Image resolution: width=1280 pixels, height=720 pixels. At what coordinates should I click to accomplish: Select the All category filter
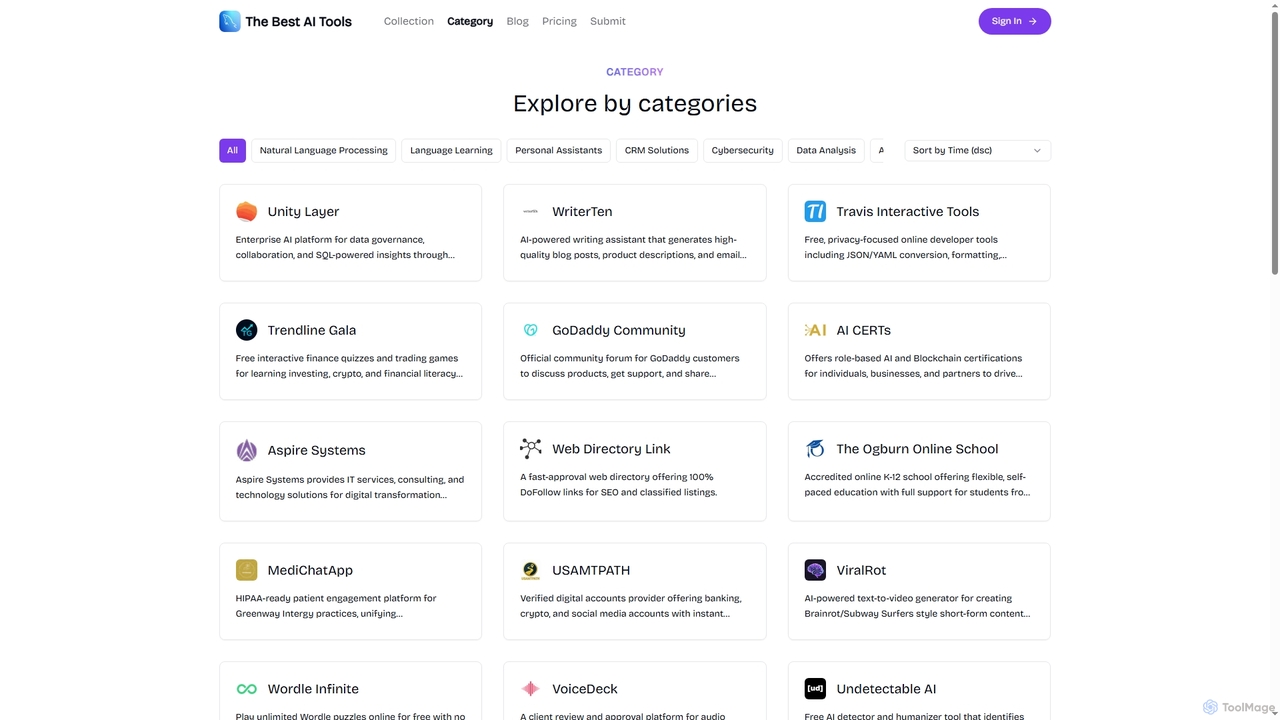tap(232, 150)
